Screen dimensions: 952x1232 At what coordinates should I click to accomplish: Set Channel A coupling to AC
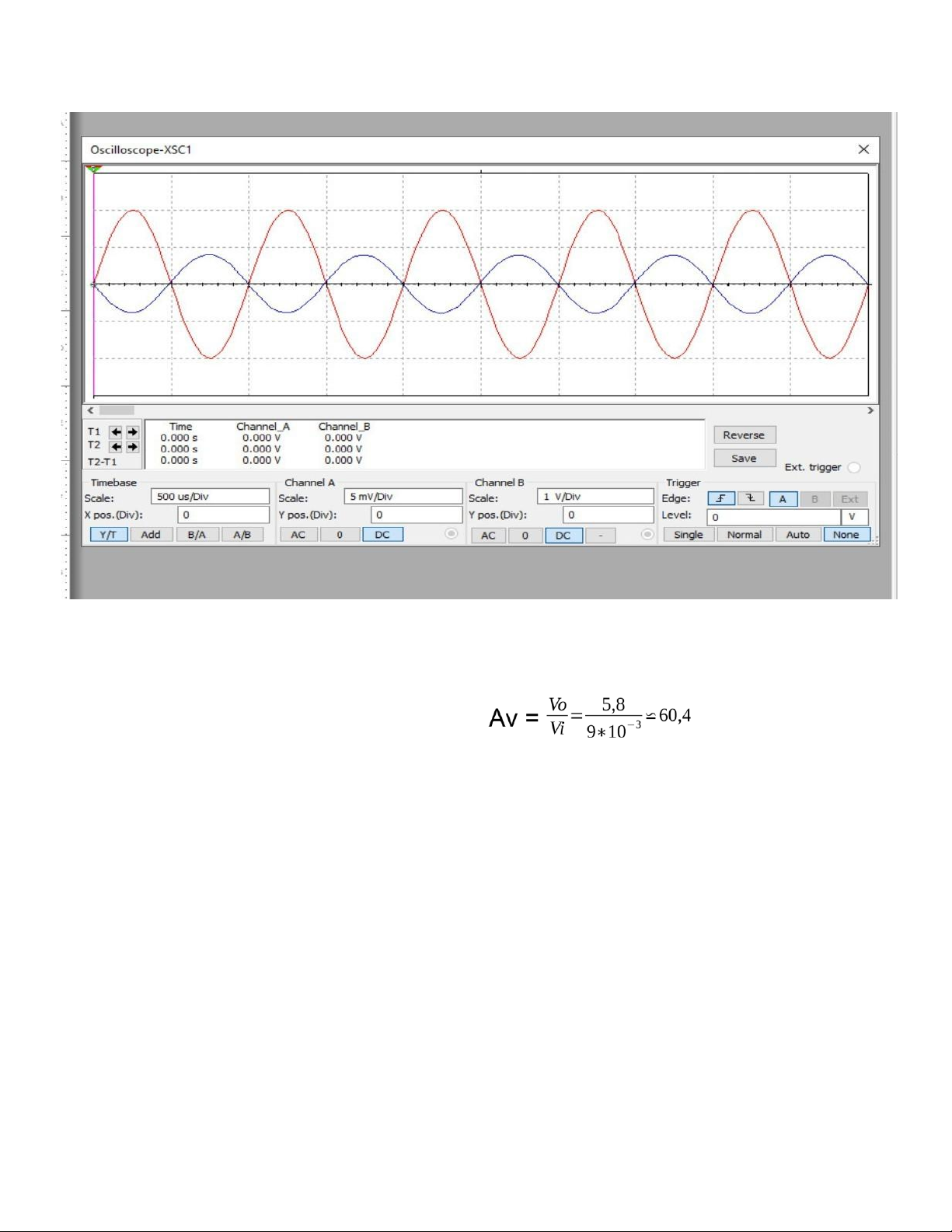tap(298, 535)
